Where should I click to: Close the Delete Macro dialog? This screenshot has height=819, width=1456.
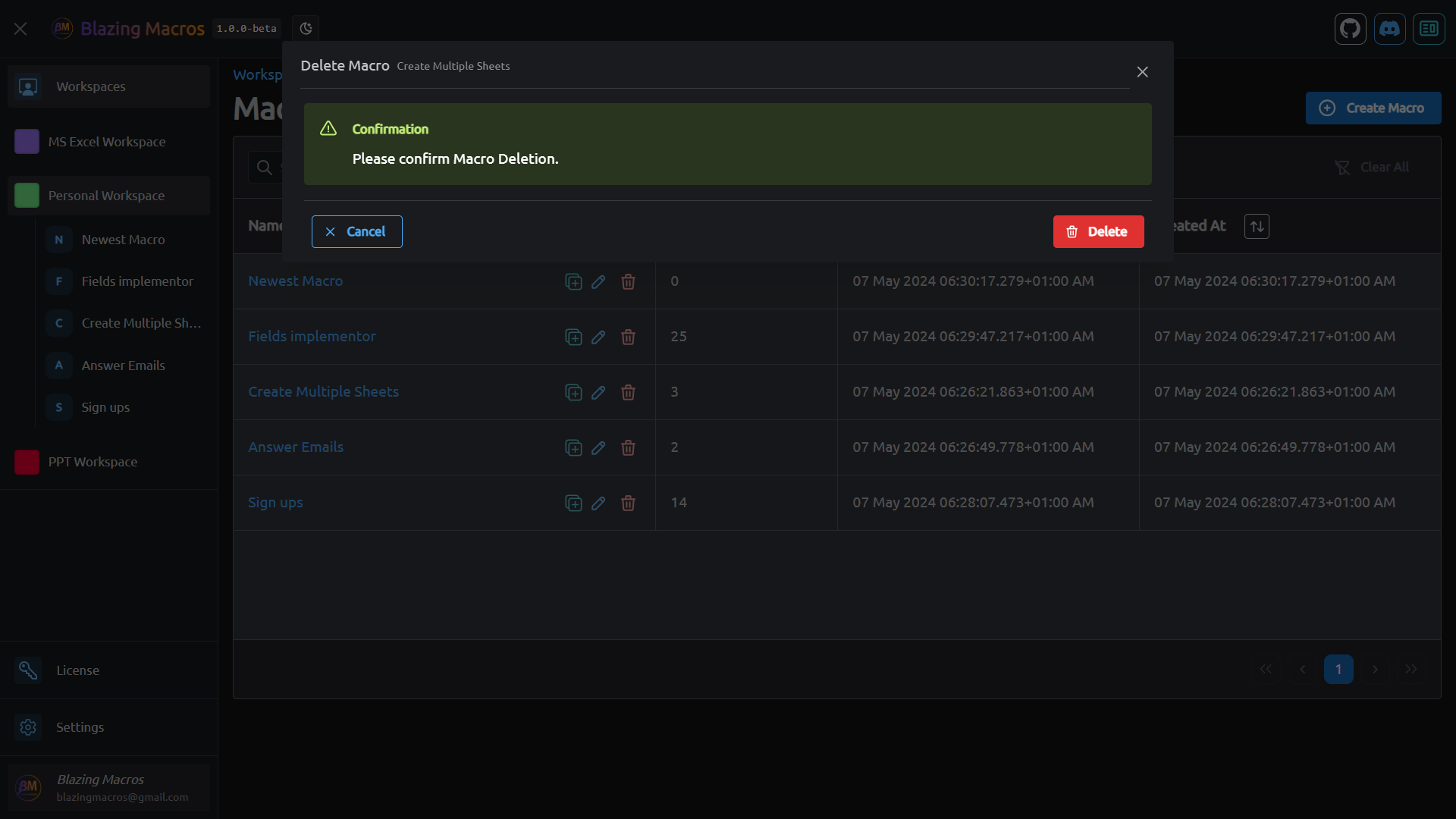tap(1142, 72)
